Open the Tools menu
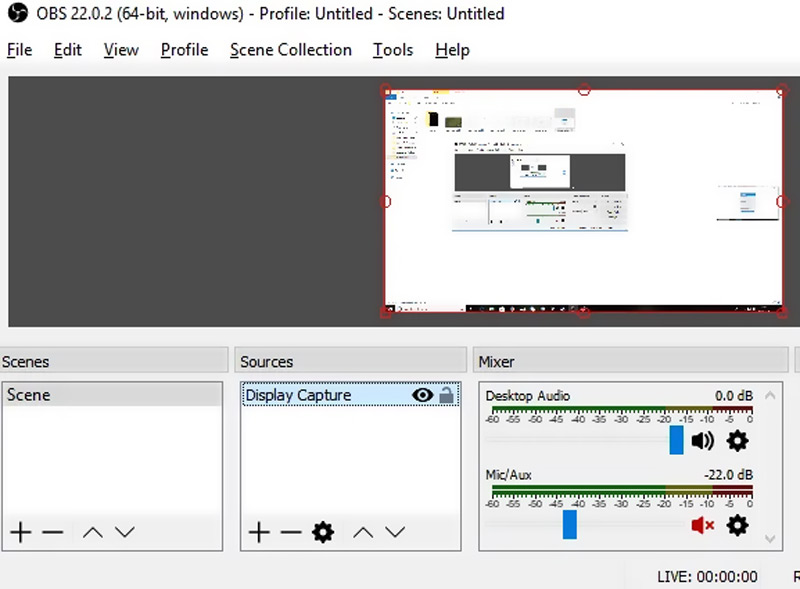800x589 pixels. [x=393, y=50]
